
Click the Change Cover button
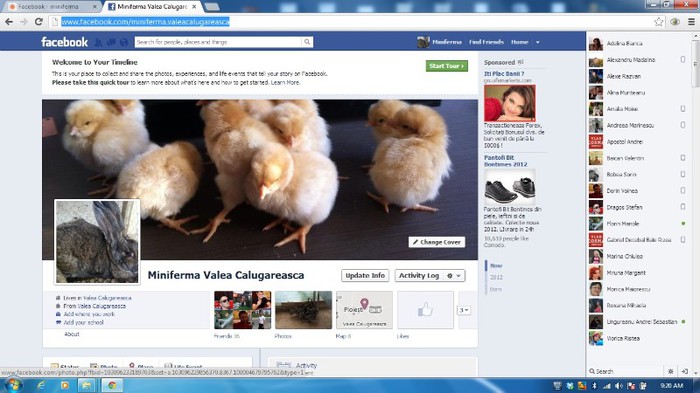[437, 242]
